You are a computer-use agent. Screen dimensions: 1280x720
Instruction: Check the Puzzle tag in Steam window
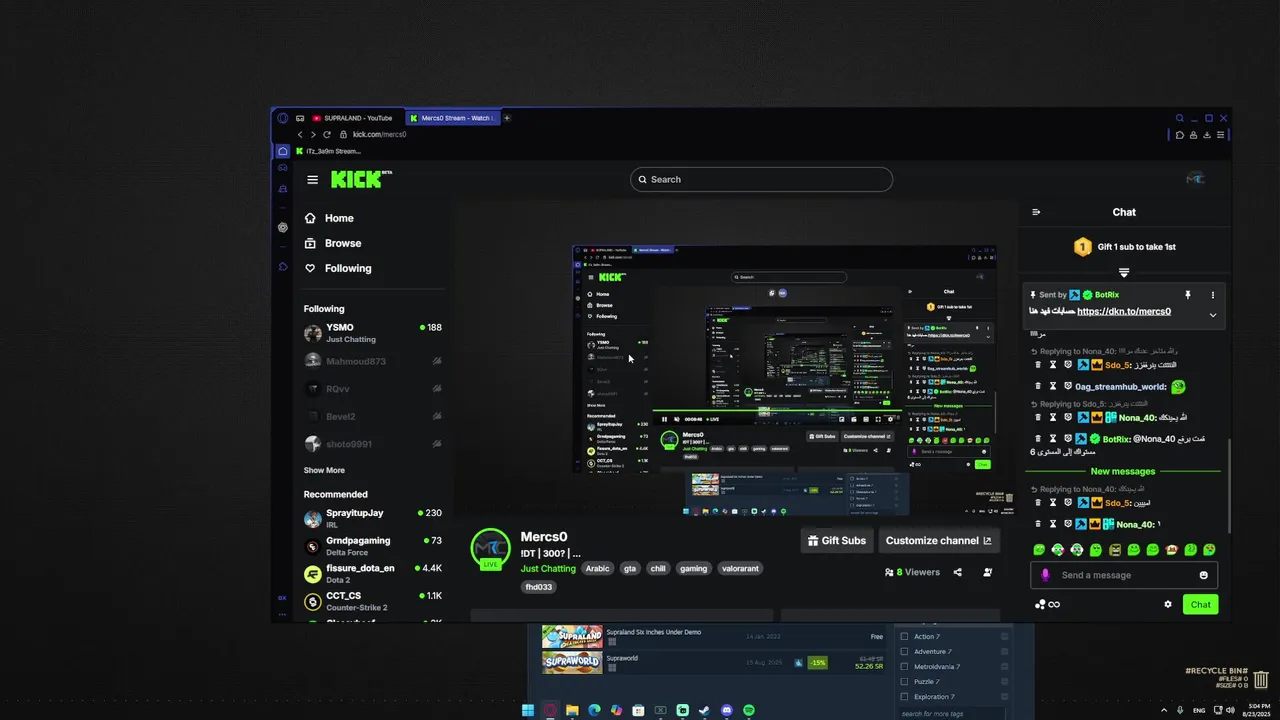click(x=904, y=681)
